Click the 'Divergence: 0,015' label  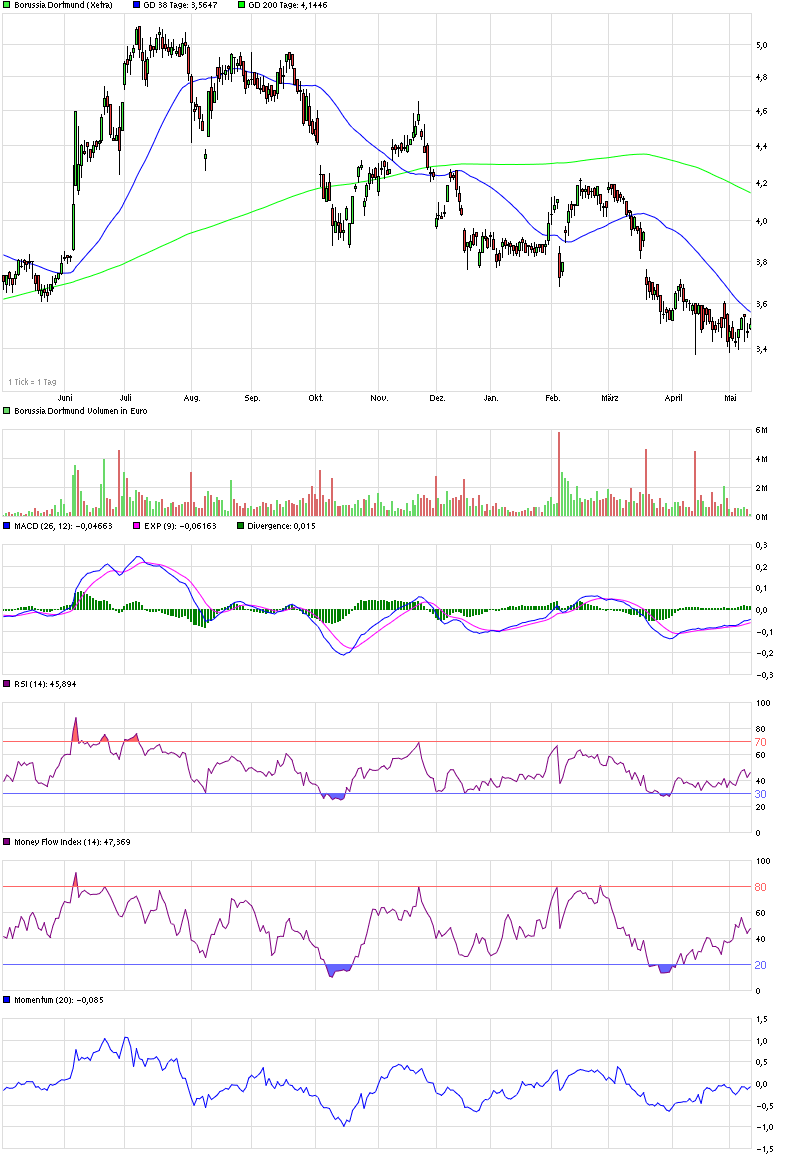pos(281,526)
